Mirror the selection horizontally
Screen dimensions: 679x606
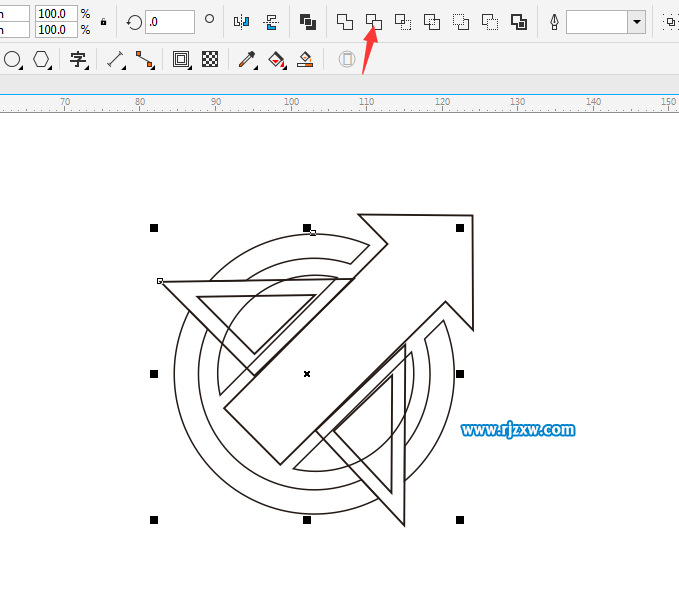click(241, 21)
